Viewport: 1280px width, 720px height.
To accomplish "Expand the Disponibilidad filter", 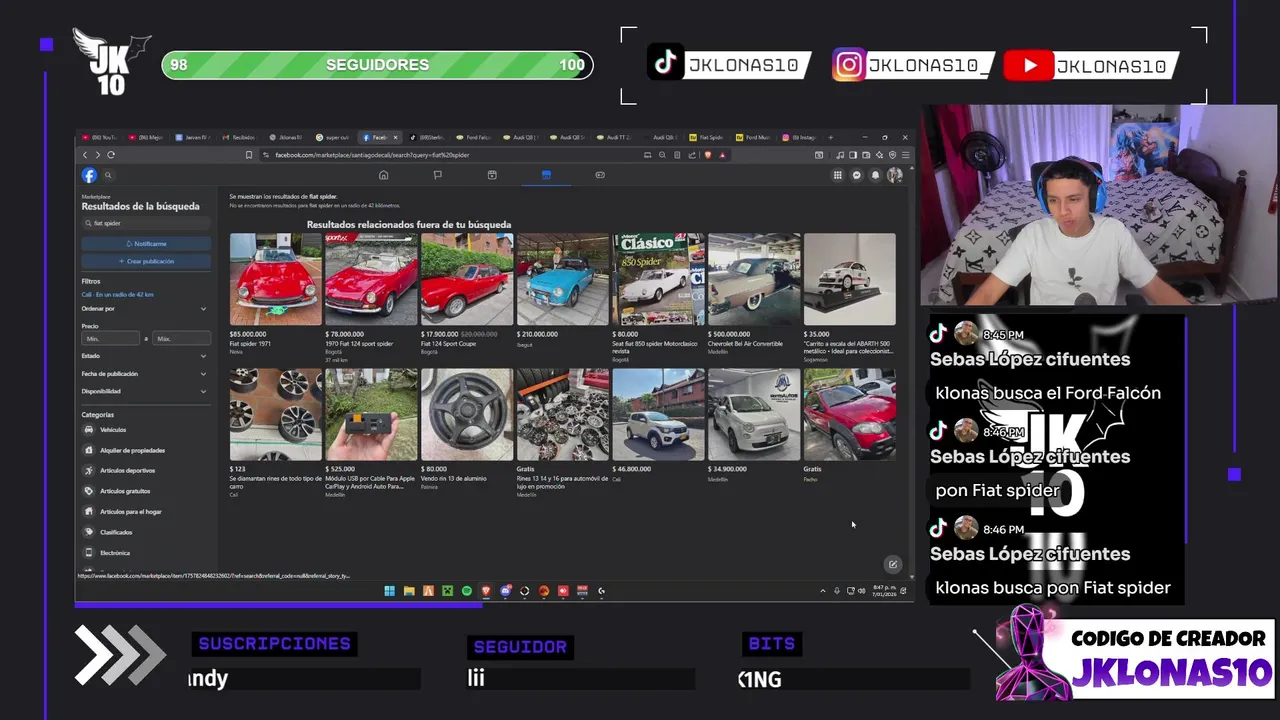I will 146,392.
